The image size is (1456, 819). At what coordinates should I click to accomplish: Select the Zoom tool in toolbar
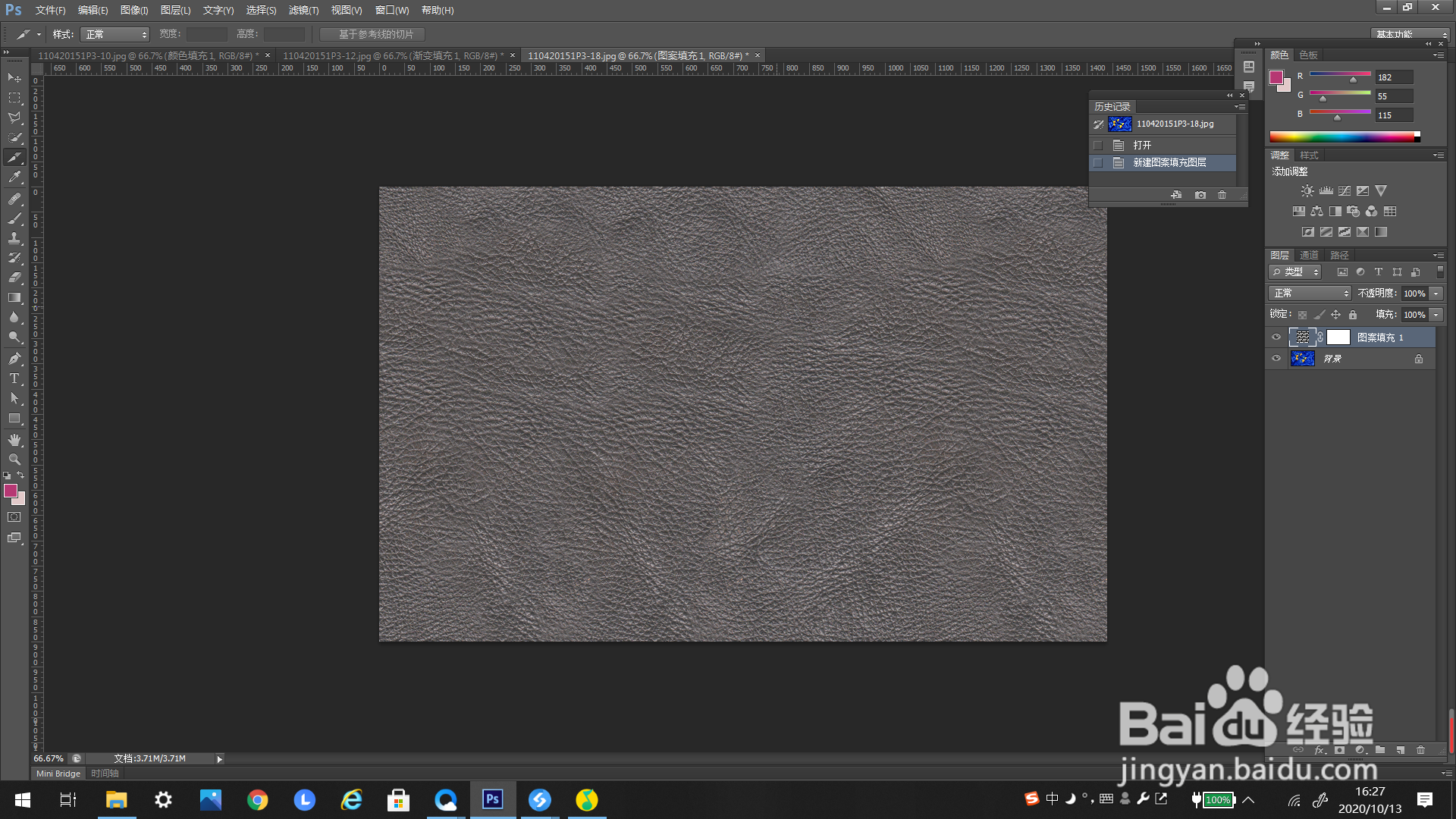click(14, 460)
